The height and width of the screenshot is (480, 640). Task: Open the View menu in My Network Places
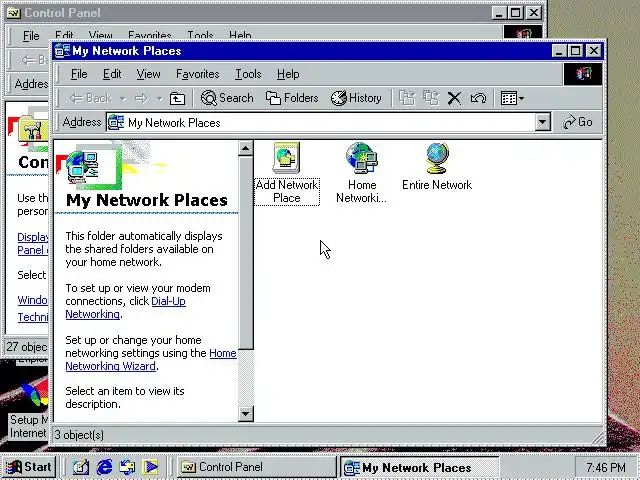click(x=148, y=74)
